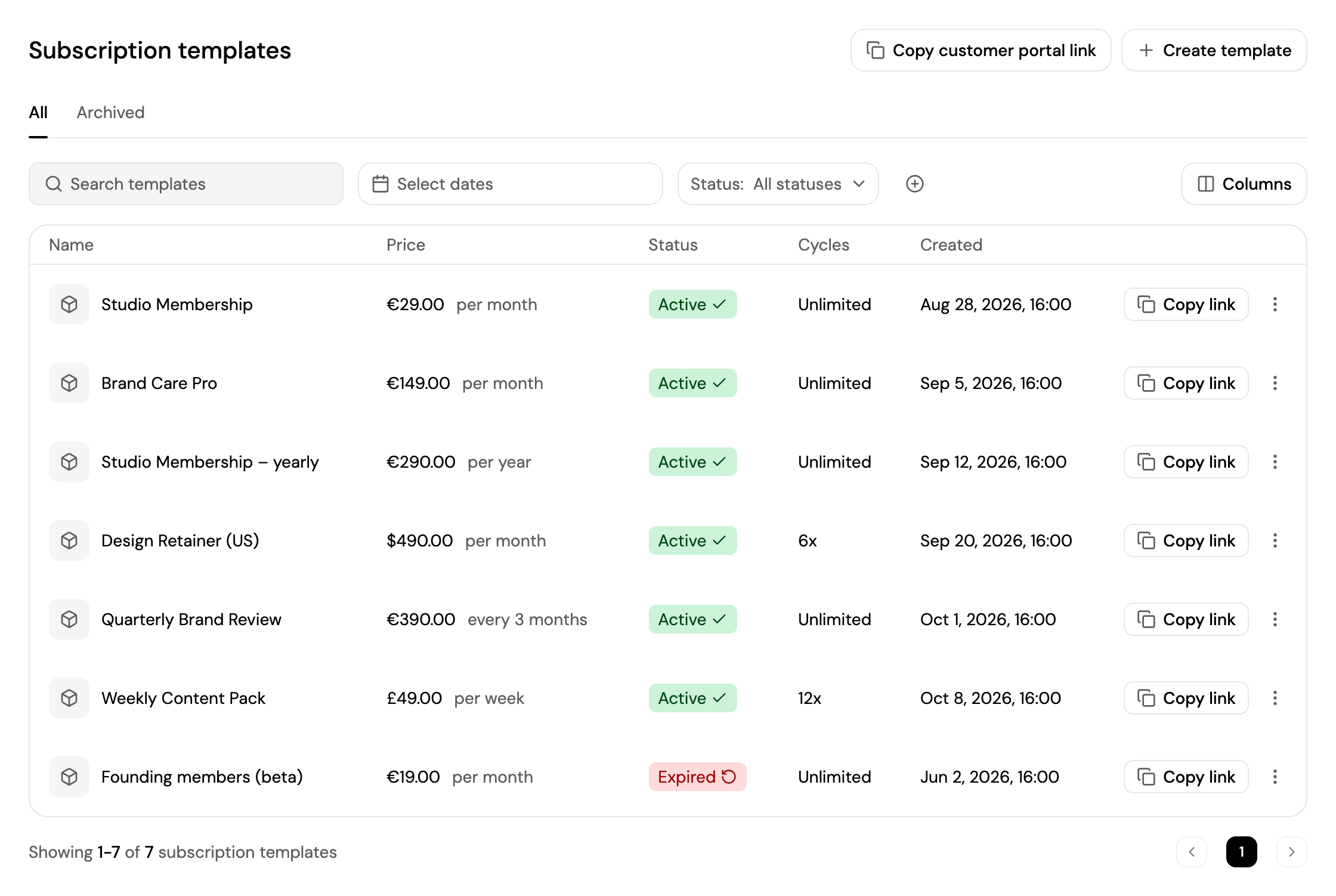Viewport: 1336px width, 896px height.
Task: Copy link for Brand Care Pro
Action: (x=1186, y=383)
